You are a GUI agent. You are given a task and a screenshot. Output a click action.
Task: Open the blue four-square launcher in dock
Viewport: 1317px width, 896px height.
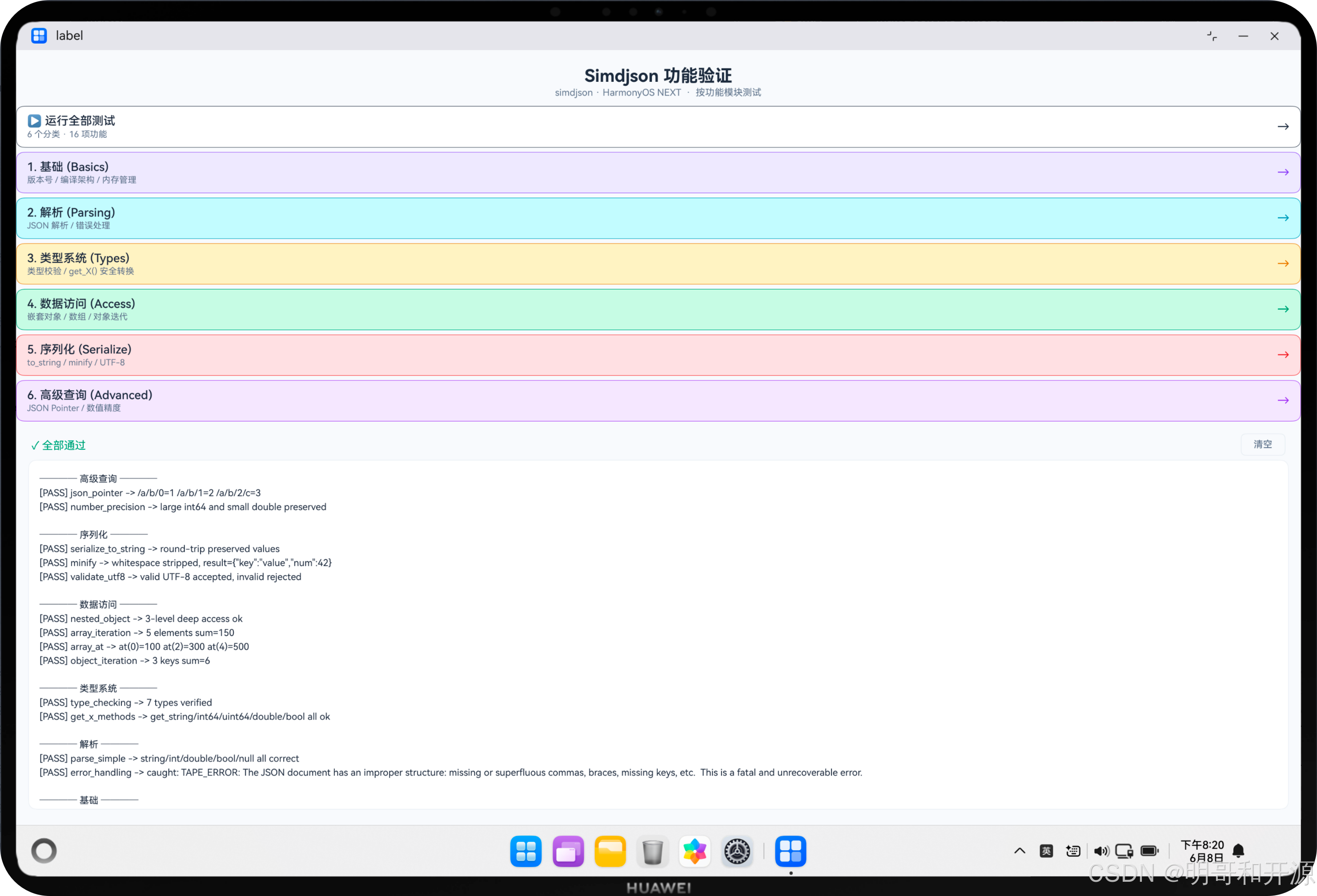(525, 851)
